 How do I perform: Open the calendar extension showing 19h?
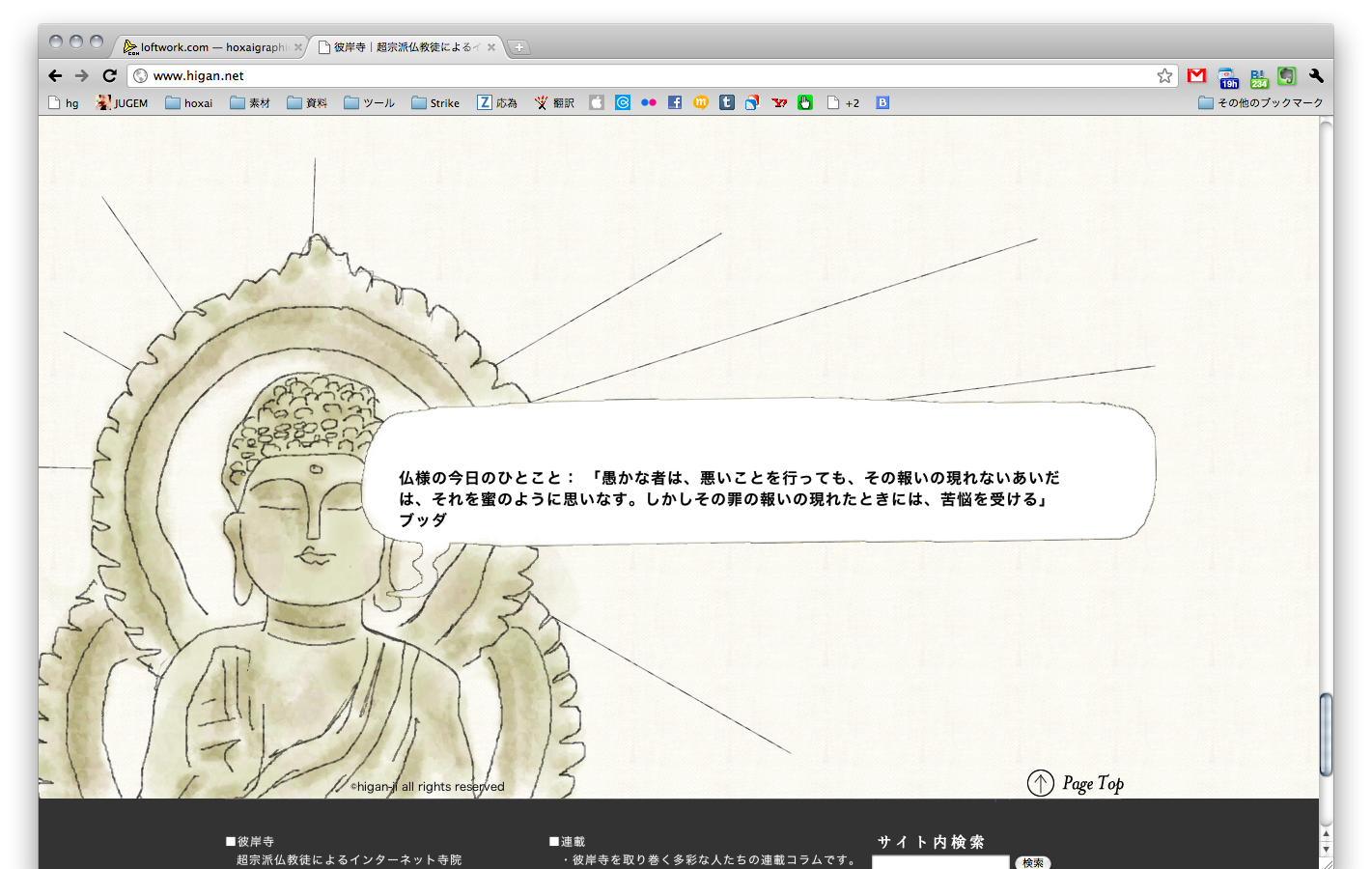[1228, 77]
